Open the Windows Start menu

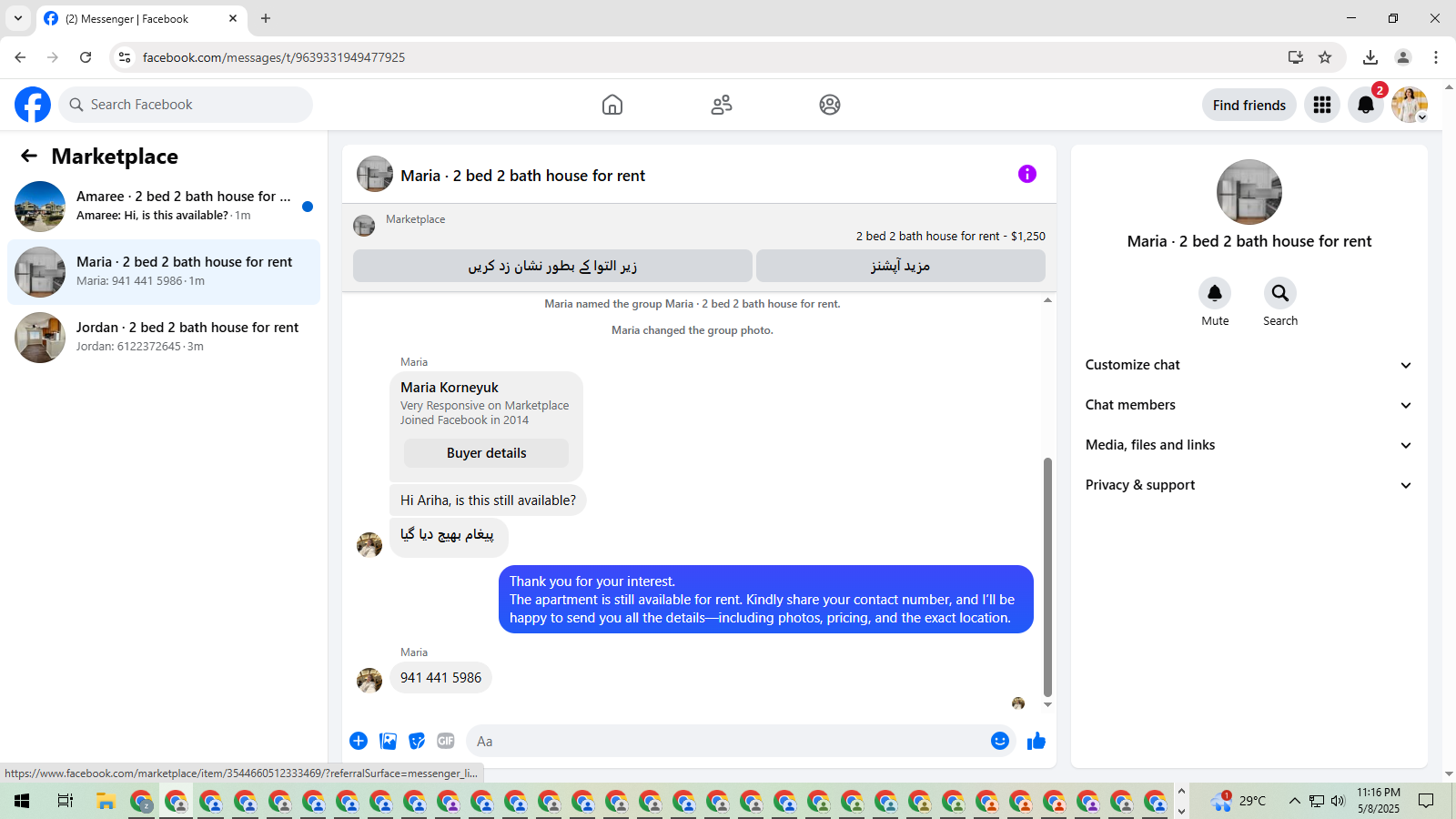(22, 801)
